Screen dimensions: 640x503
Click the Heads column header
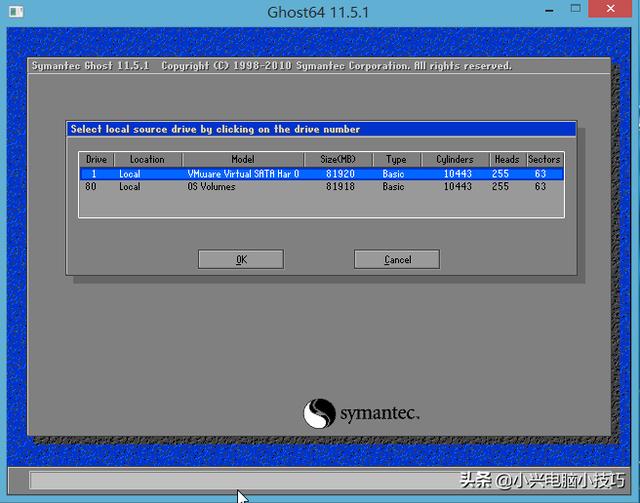[x=507, y=159]
